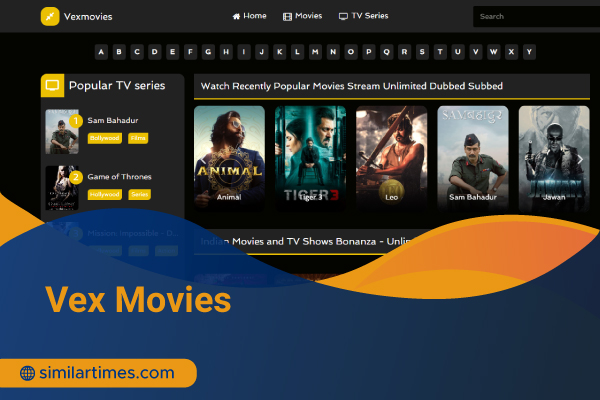Advance carousel with the right arrow
This screenshot has width=600, height=400.
[x=580, y=159]
